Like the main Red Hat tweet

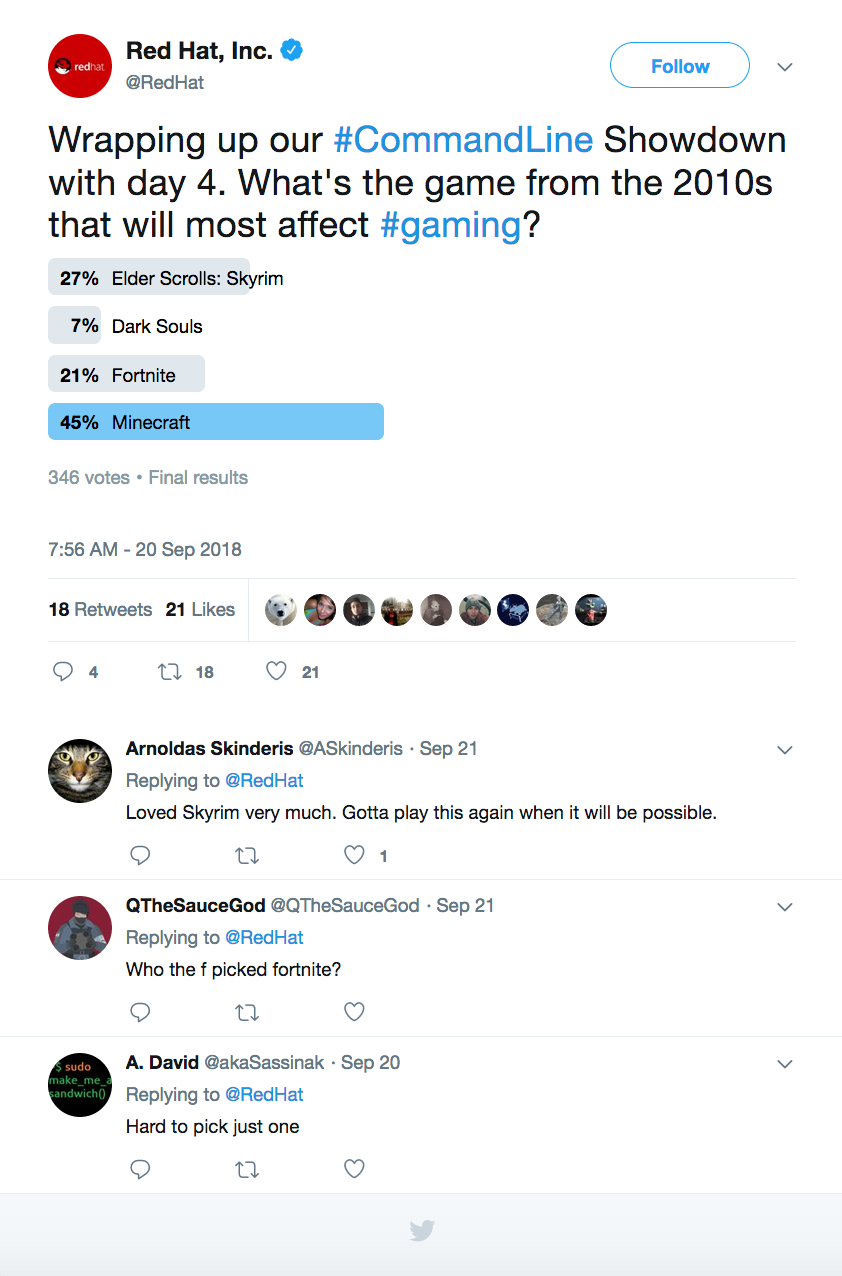[x=277, y=672]
